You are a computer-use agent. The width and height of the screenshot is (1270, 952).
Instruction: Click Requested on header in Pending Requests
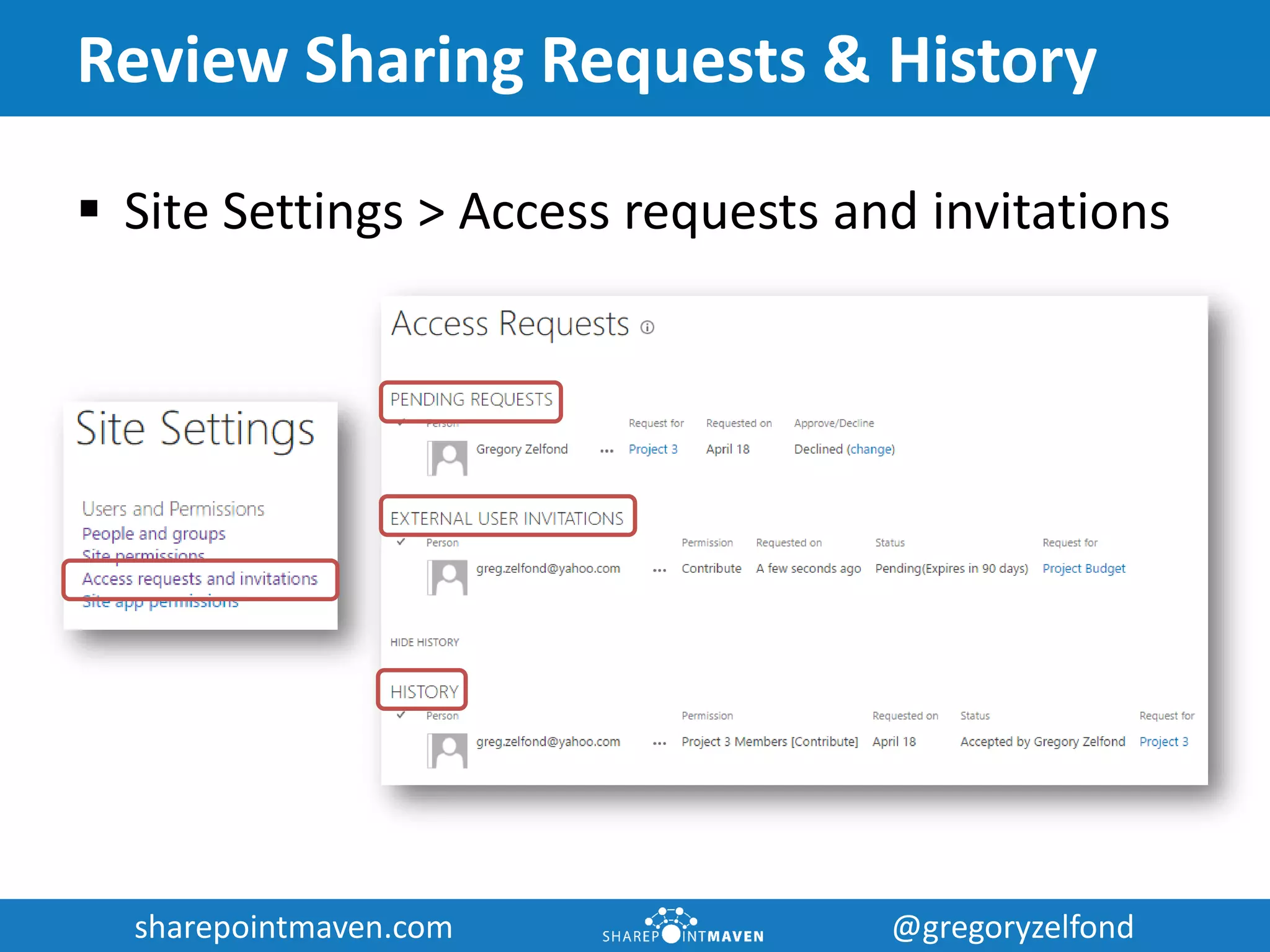pos(739,423)
